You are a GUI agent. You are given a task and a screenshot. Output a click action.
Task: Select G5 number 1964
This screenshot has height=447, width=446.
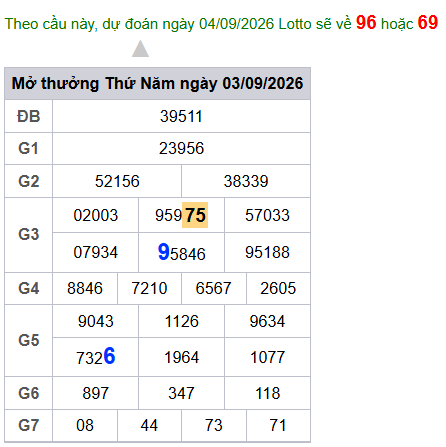181,357
